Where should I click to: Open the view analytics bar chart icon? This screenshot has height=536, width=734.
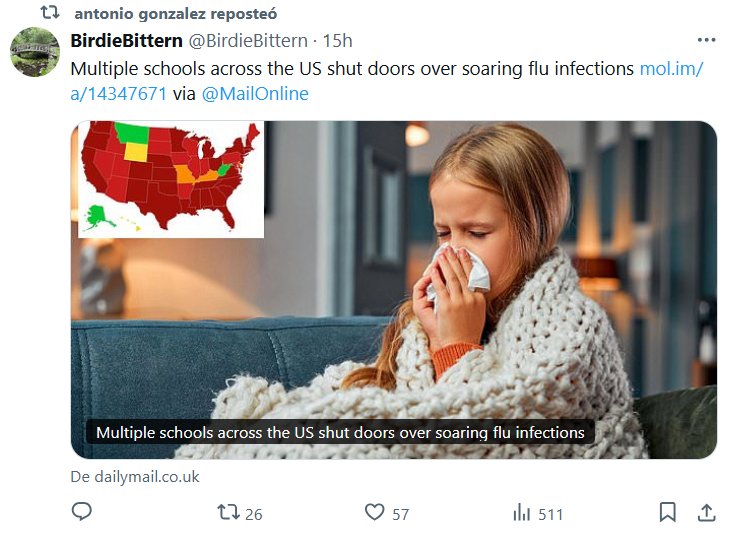click(x=521, y=512)
